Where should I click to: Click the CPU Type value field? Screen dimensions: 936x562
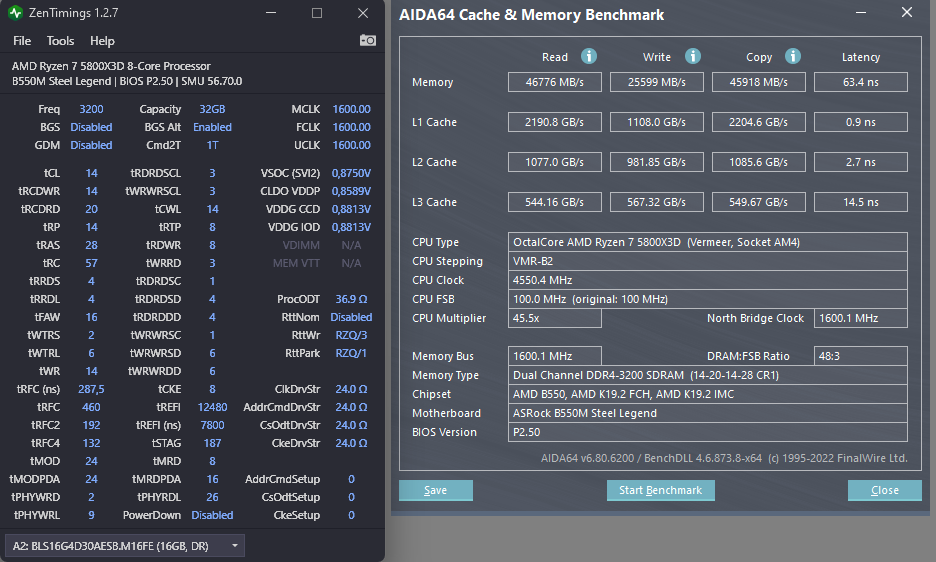(x=708, y=242)
